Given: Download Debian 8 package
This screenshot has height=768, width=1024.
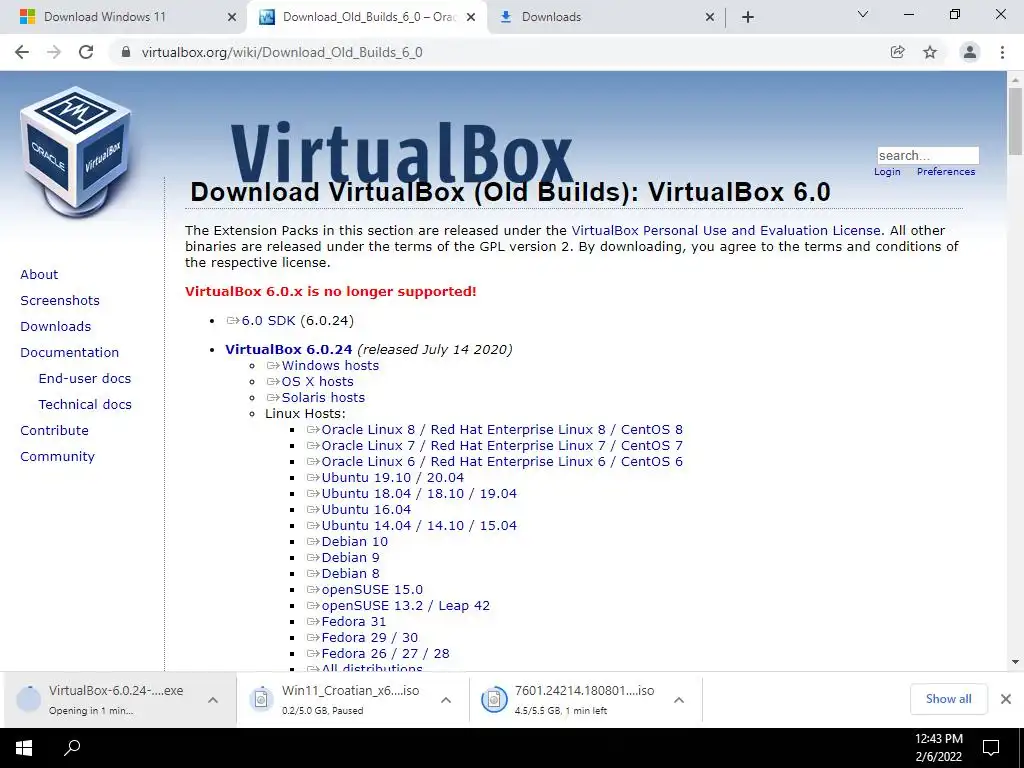Looking at the screenshot, I should point(344,573).
